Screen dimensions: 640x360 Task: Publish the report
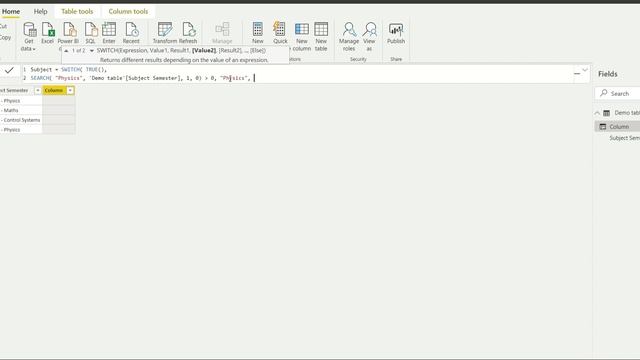pos(396,33)
